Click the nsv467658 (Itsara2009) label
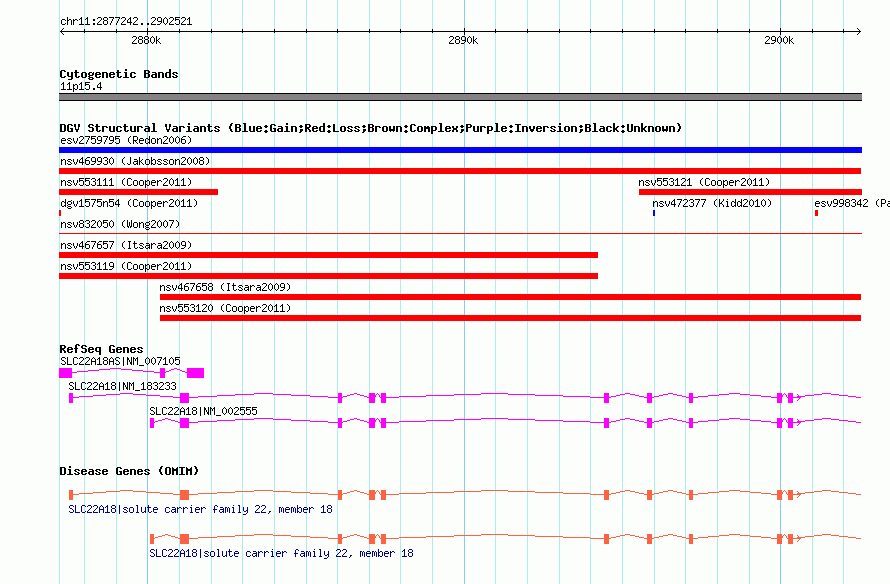 coord(225,287)
